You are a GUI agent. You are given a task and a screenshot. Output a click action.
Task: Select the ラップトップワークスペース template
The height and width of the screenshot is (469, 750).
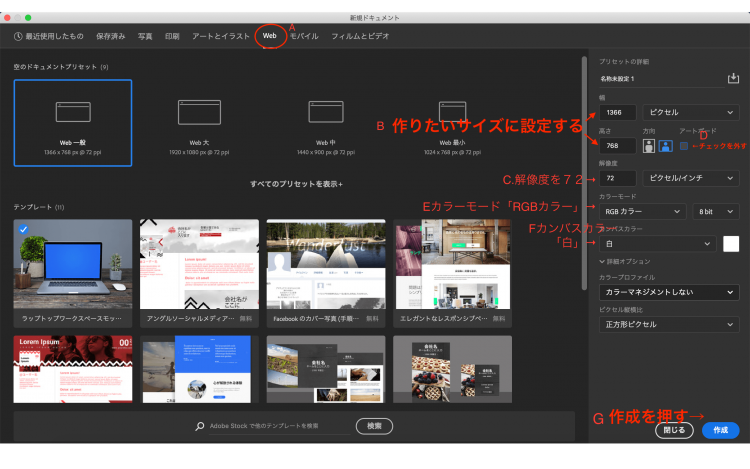pos(73,273)
